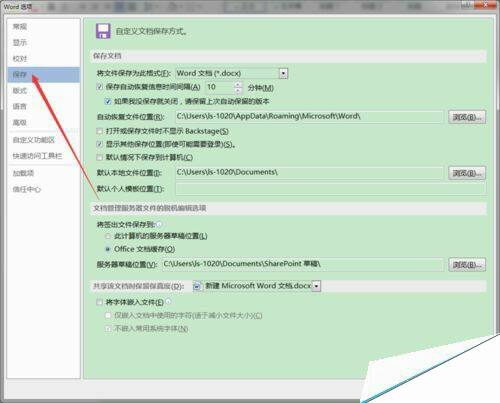The width and height of the screenshot is (500, 403).
Task: Click info icon next to embed fonts
Action: [168, 302]
